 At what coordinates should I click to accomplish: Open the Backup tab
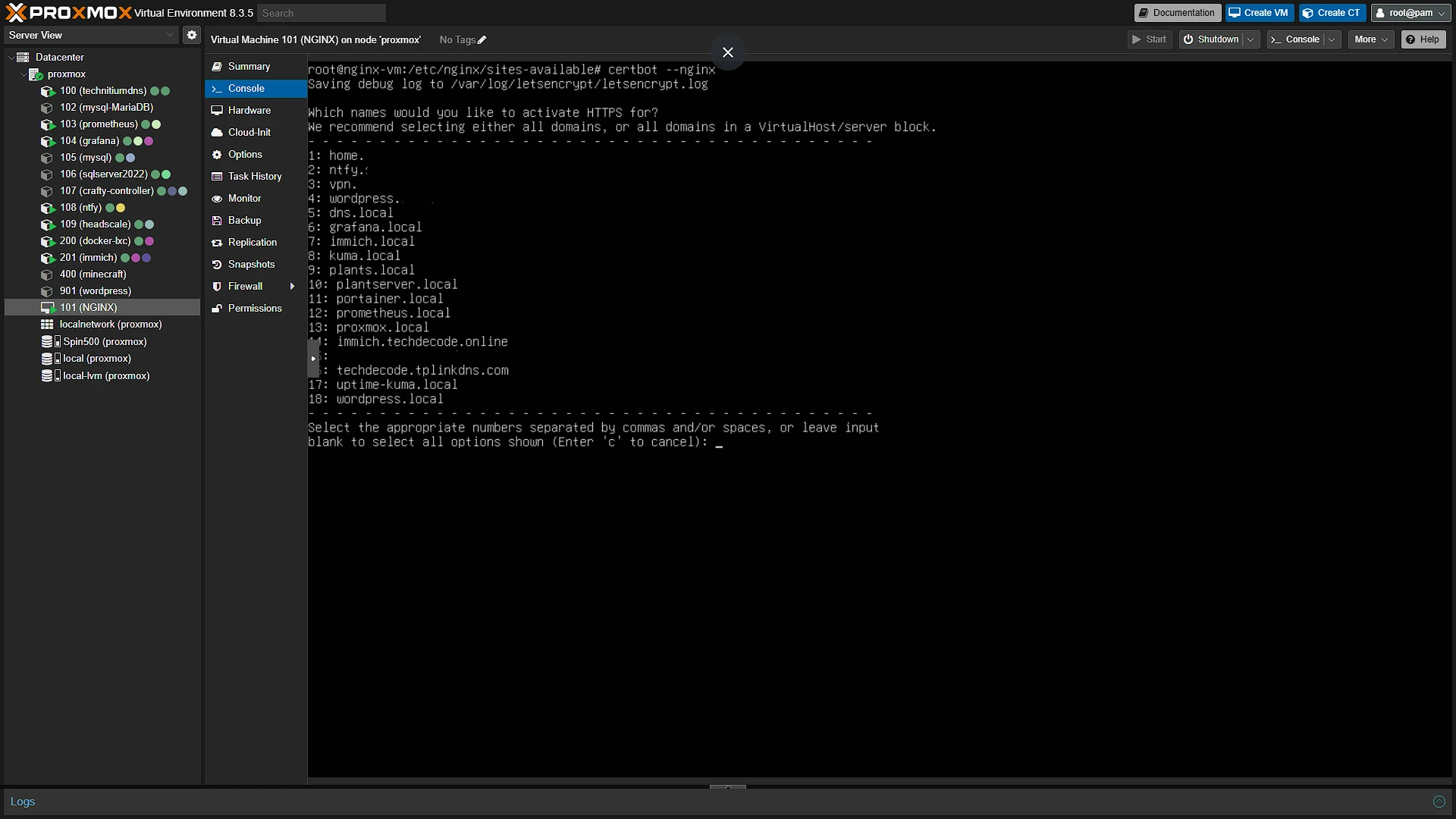coord(256,221)
